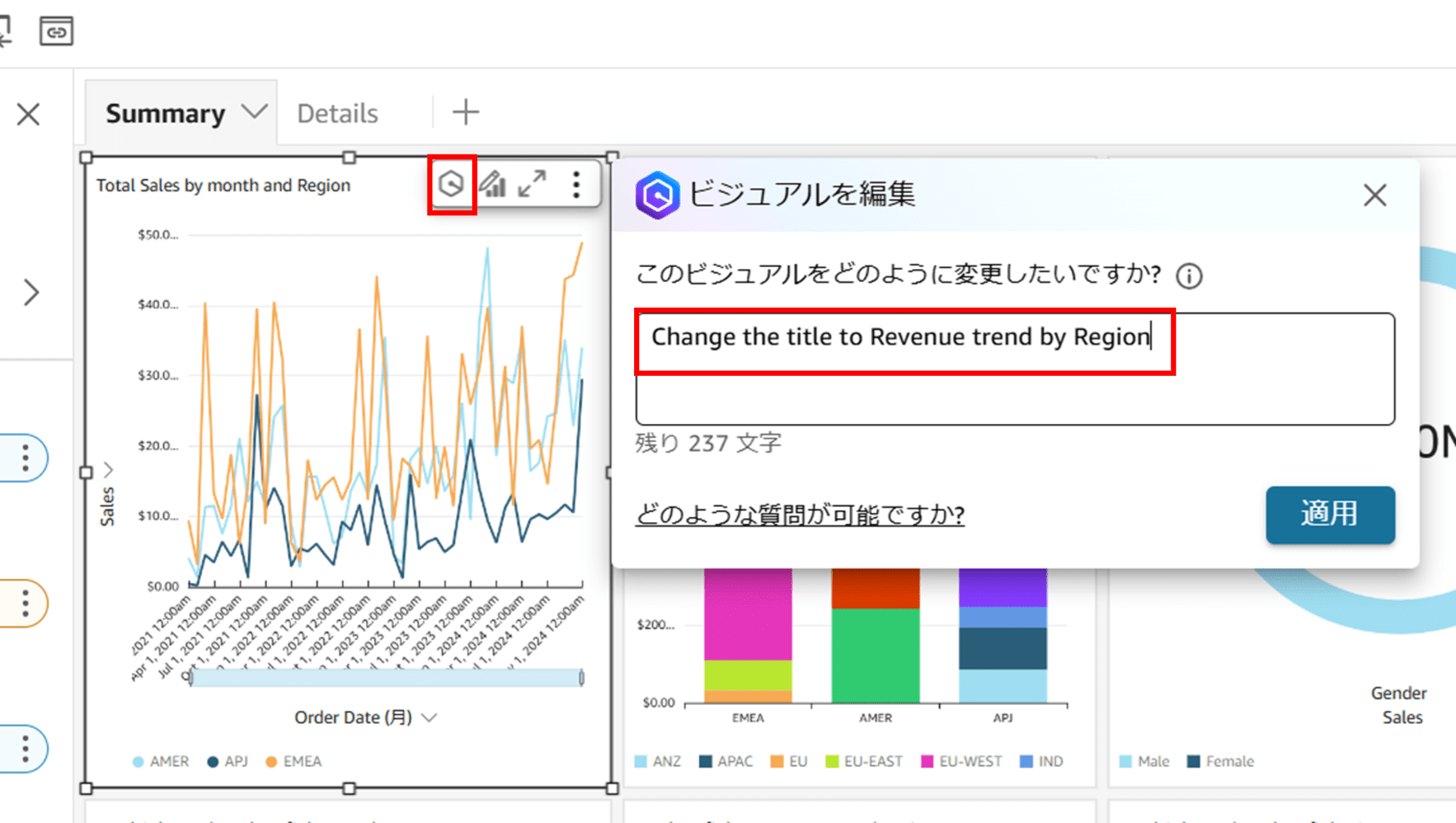Click the link icon in top toolbar
The width and height of the screenshot is (1456, 823).
pos(56,31)
